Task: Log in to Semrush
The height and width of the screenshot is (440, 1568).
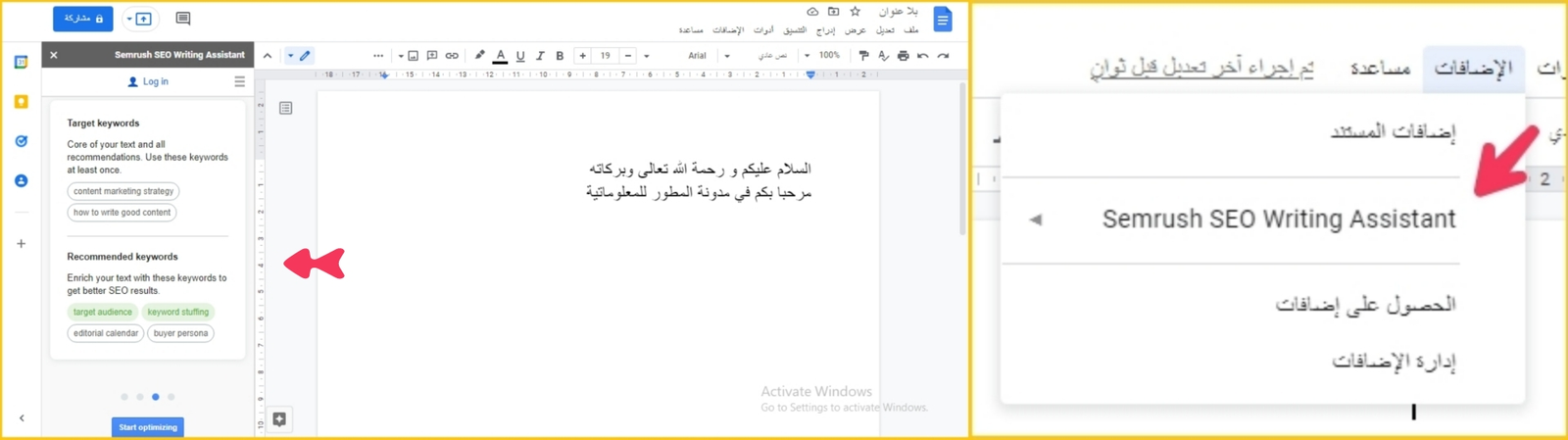Action: click(x=148, y=82)
